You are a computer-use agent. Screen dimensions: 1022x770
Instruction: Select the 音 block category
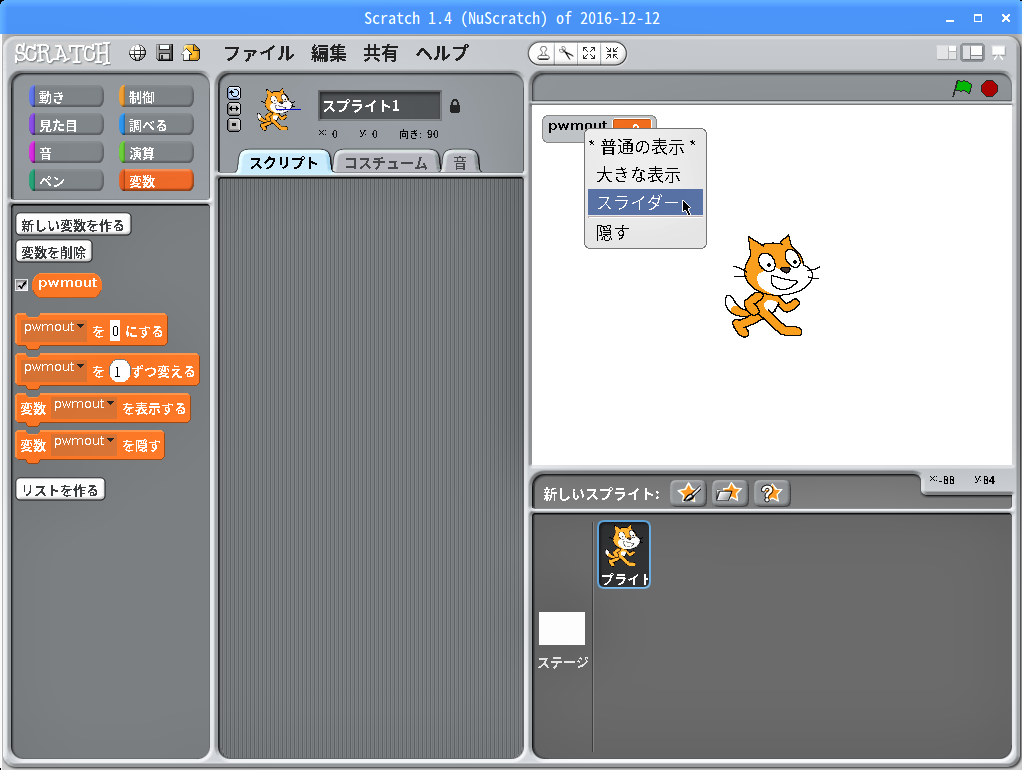[66, 153]
